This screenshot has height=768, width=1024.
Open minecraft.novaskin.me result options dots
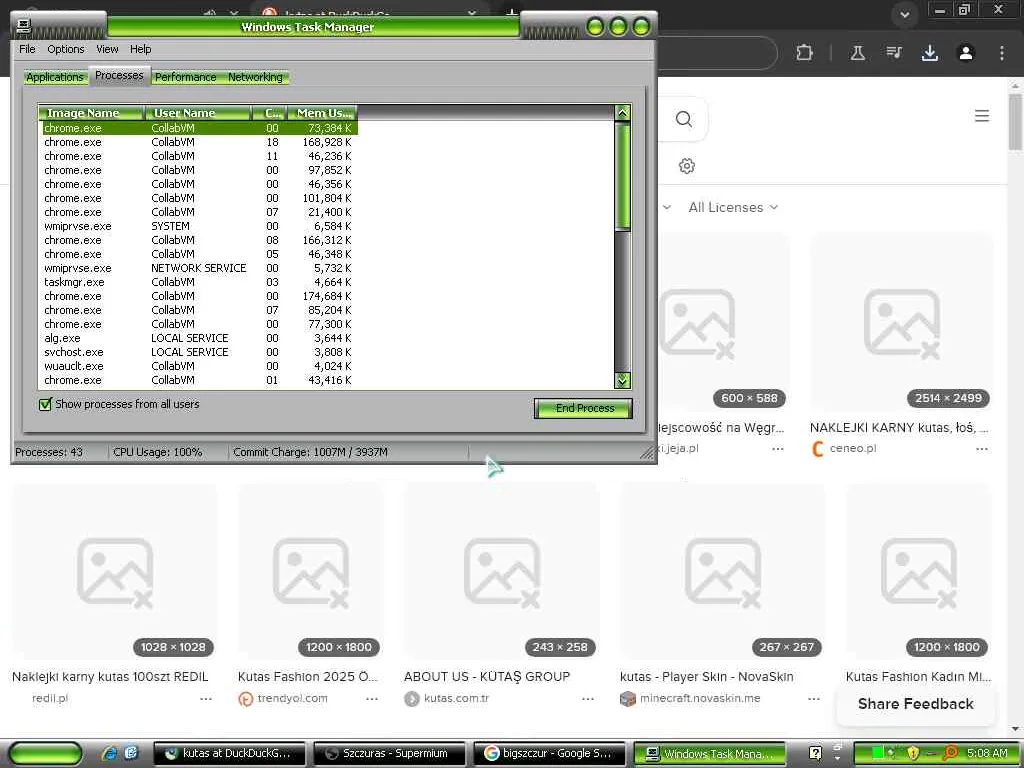(814, 699)
